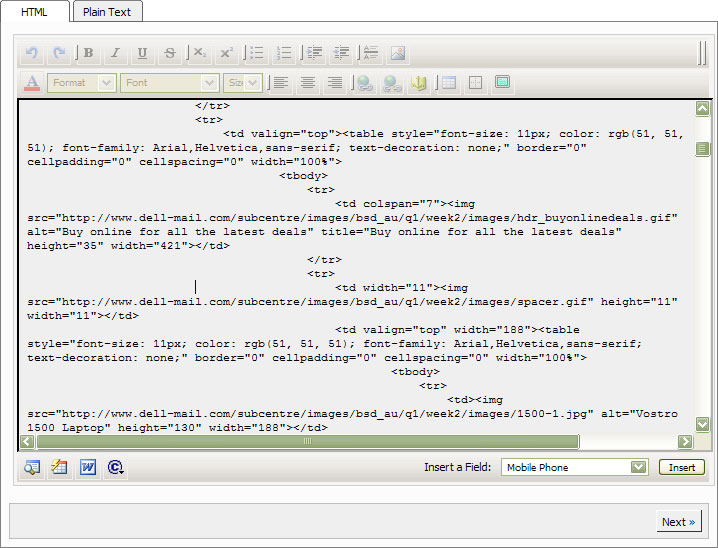Image resolution: width=718 pixels, height=548 pixels.
Task: Click the anchor bookmark icon
Action: 419,83
